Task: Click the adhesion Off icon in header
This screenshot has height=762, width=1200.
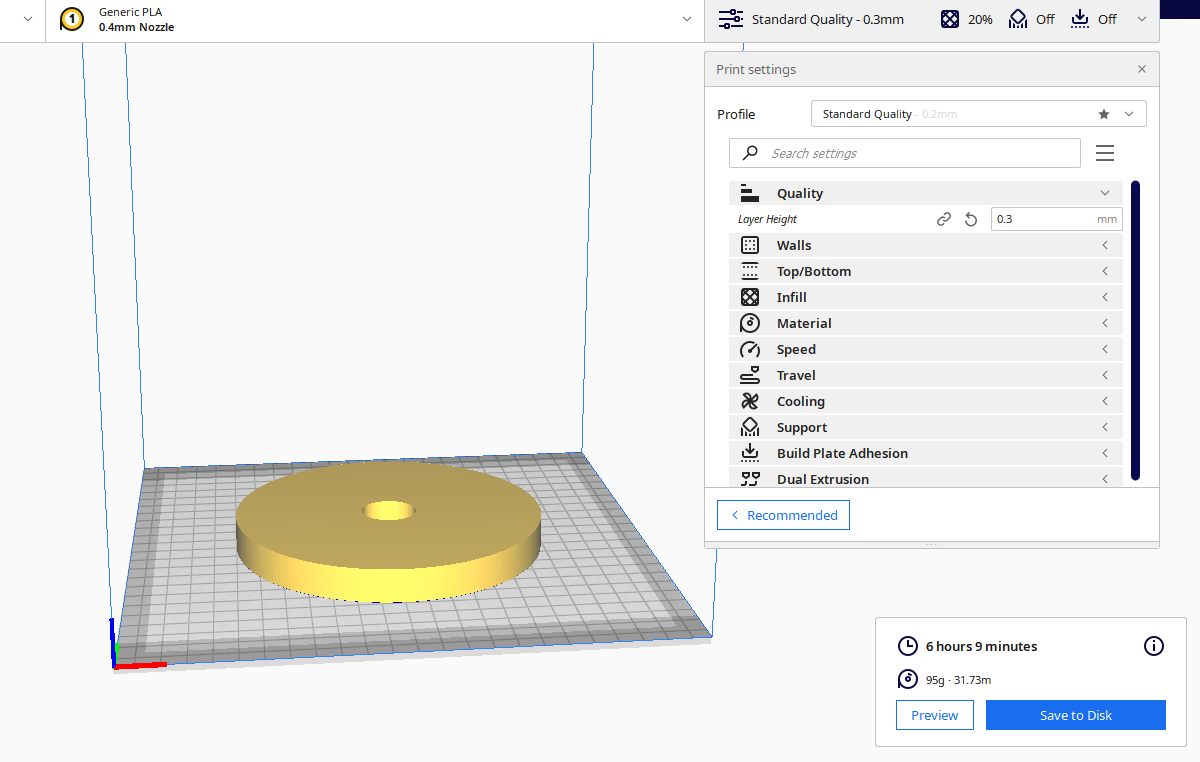Action: [x=1080, y=19]
